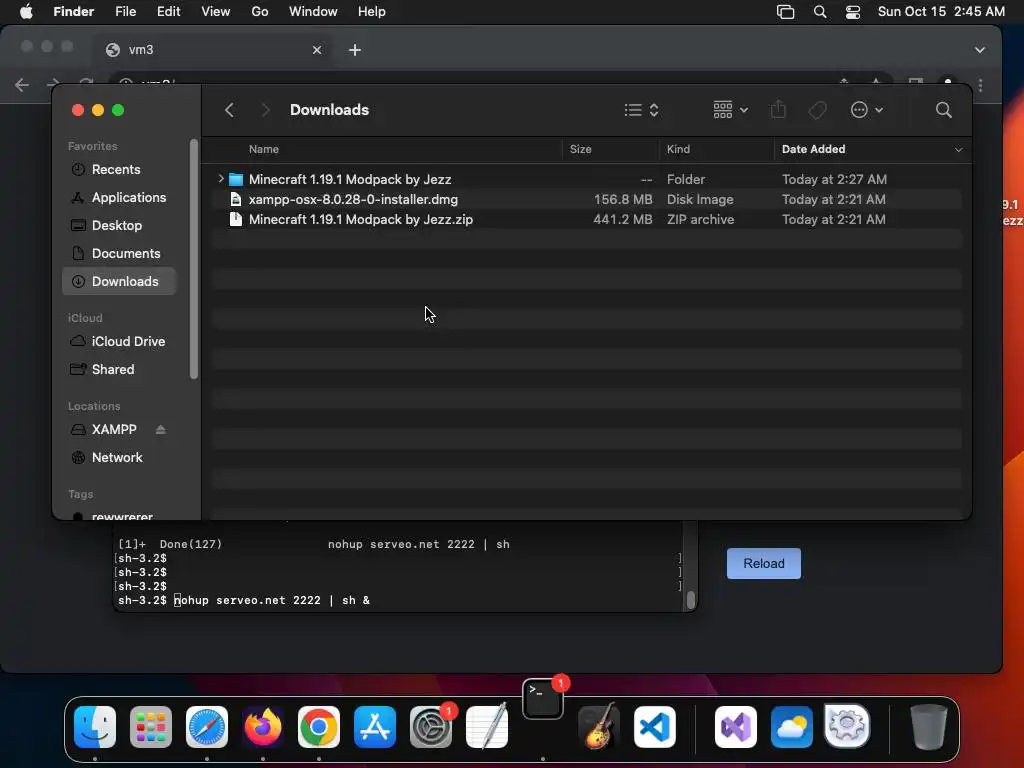Open the Help menu
This screenshot has height=768, width=1024.
pos(372,12)
